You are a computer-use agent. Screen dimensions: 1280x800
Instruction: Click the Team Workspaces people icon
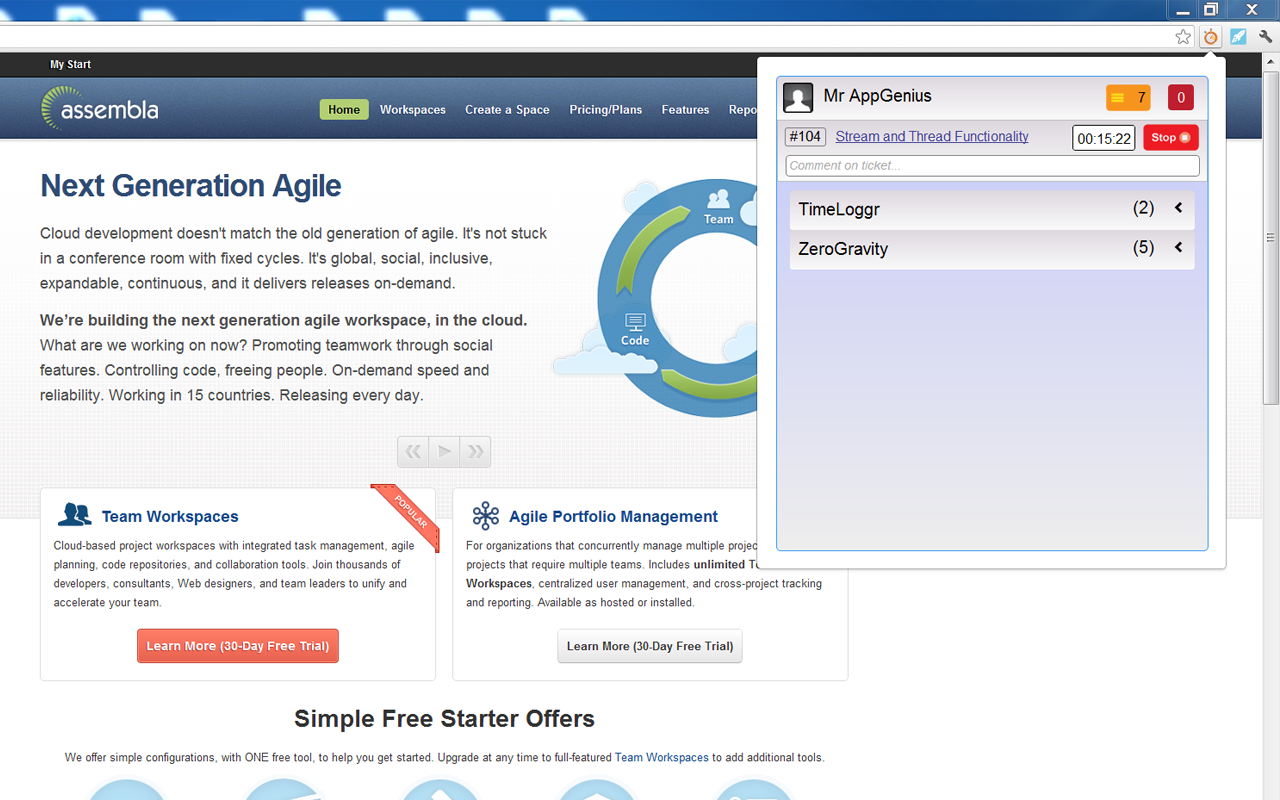[x=75, y=515]
